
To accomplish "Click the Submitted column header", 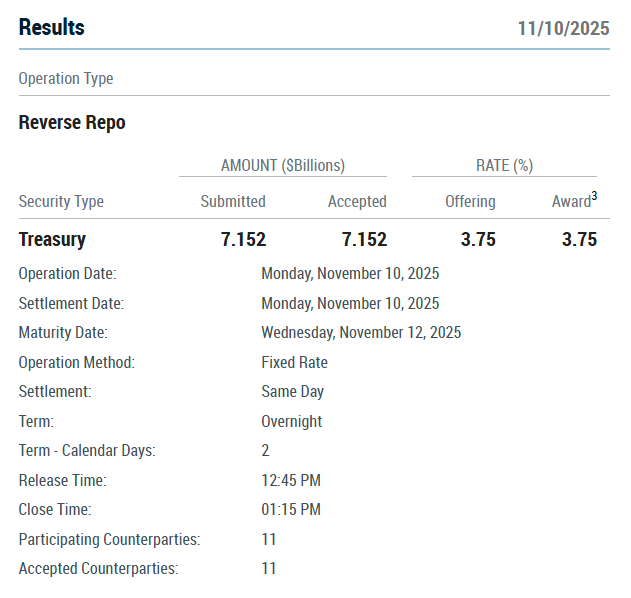I will click(233, 201).
